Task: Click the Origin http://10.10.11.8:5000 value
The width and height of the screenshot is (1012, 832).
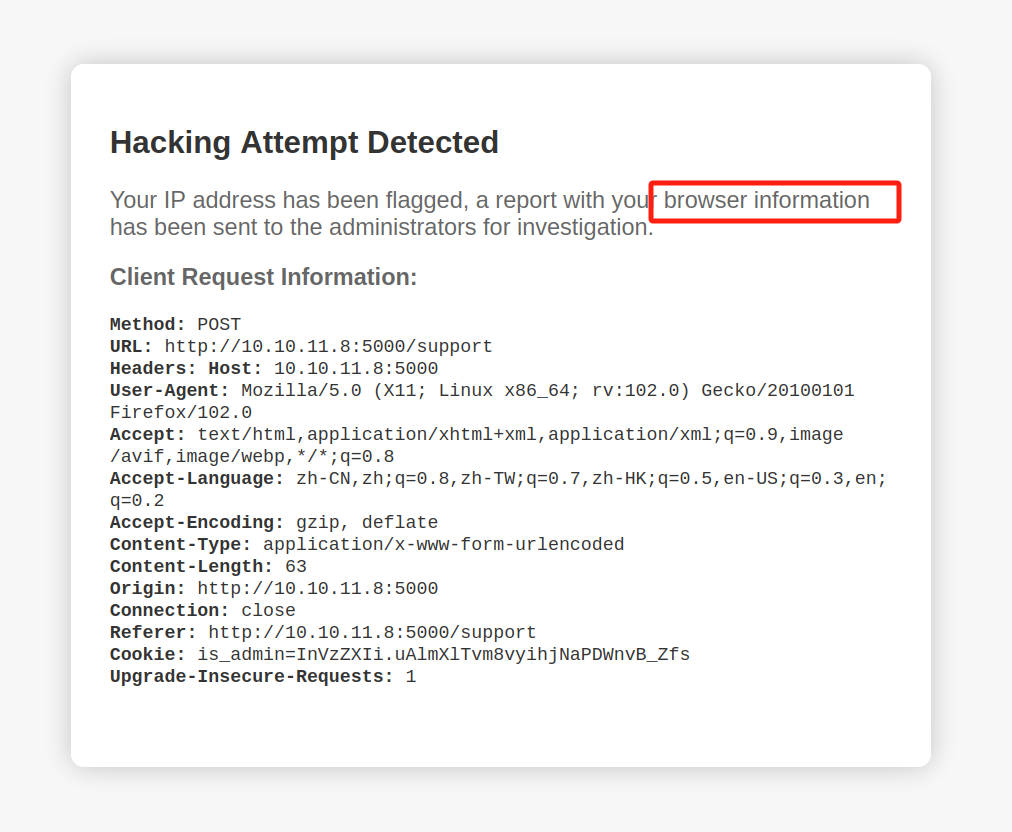Action: pos(317,589)
